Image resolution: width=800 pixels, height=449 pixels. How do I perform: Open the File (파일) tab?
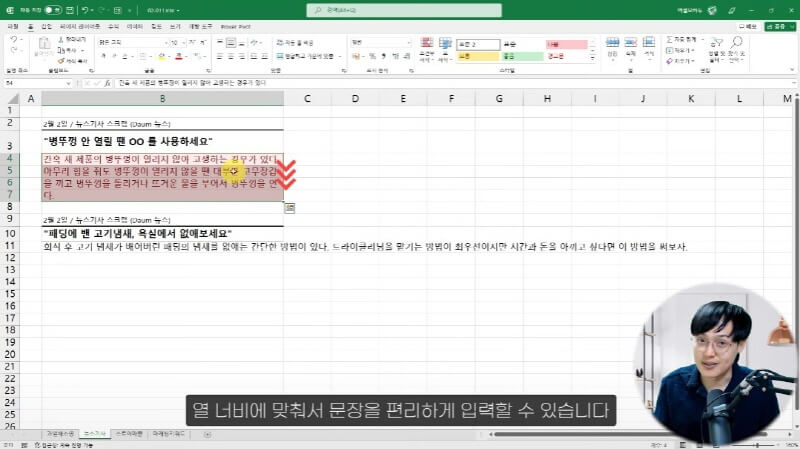13,27
